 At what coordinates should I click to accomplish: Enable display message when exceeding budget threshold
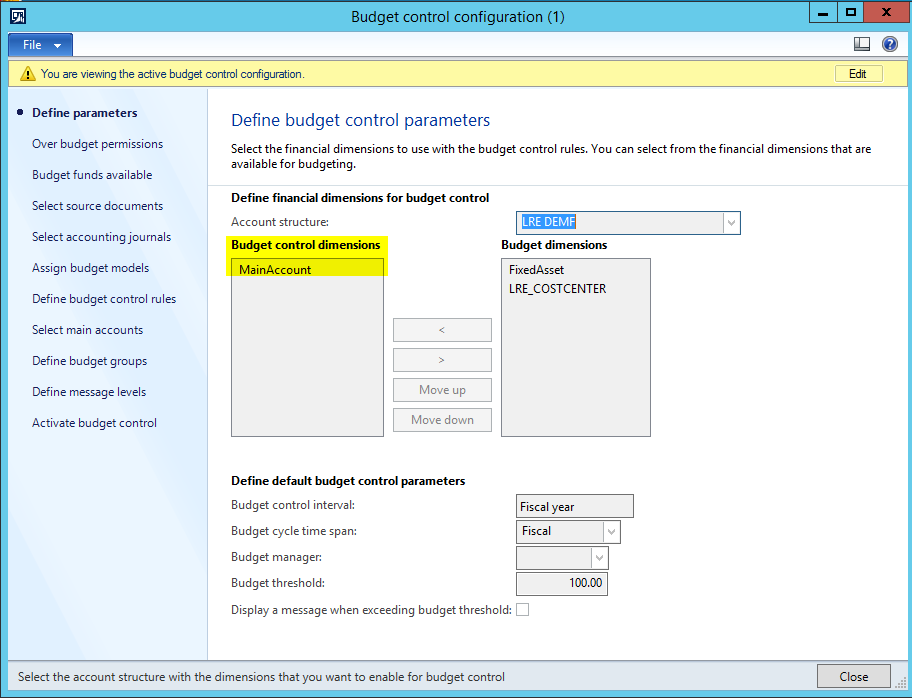coord(522,610)
